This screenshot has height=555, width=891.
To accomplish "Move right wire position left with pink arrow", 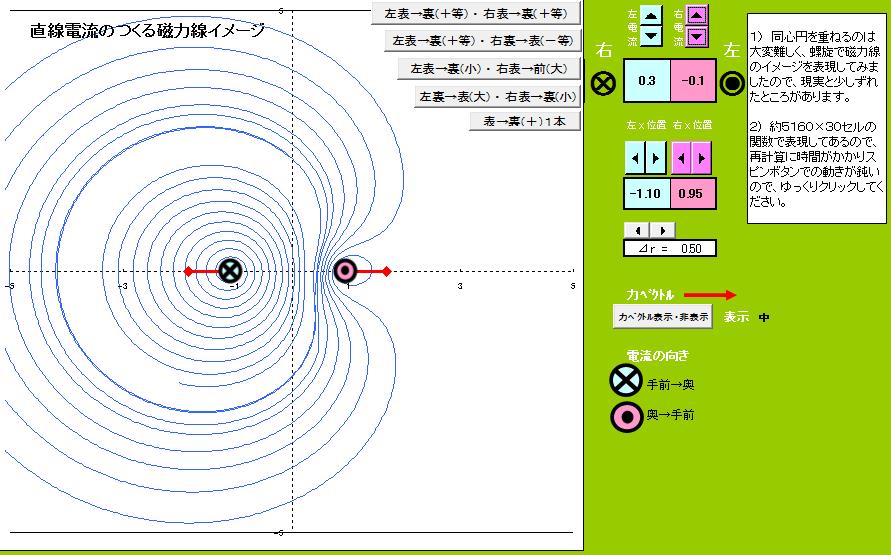I will click(681, 158).
